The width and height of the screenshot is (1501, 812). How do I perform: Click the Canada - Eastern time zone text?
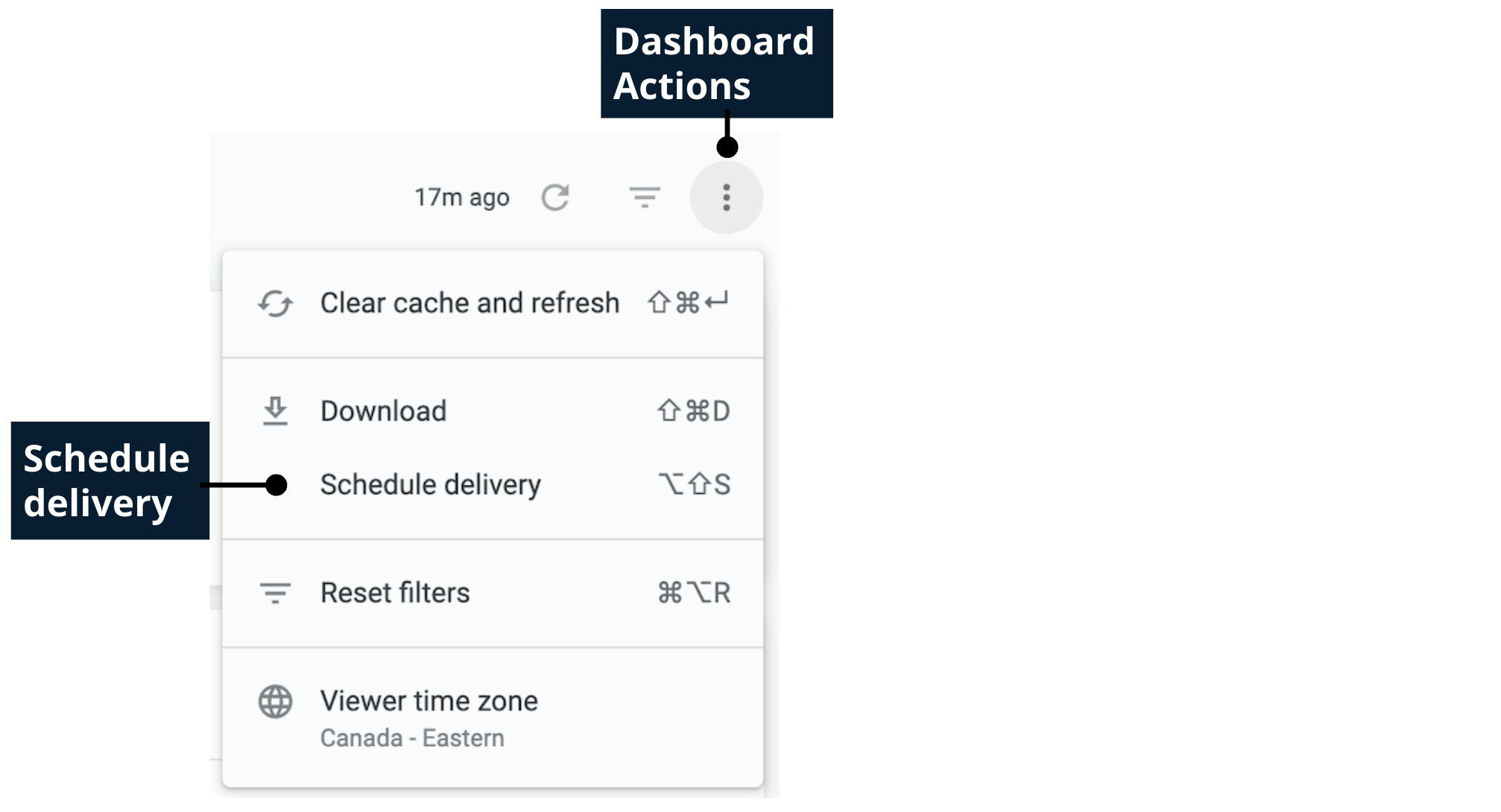412,738
